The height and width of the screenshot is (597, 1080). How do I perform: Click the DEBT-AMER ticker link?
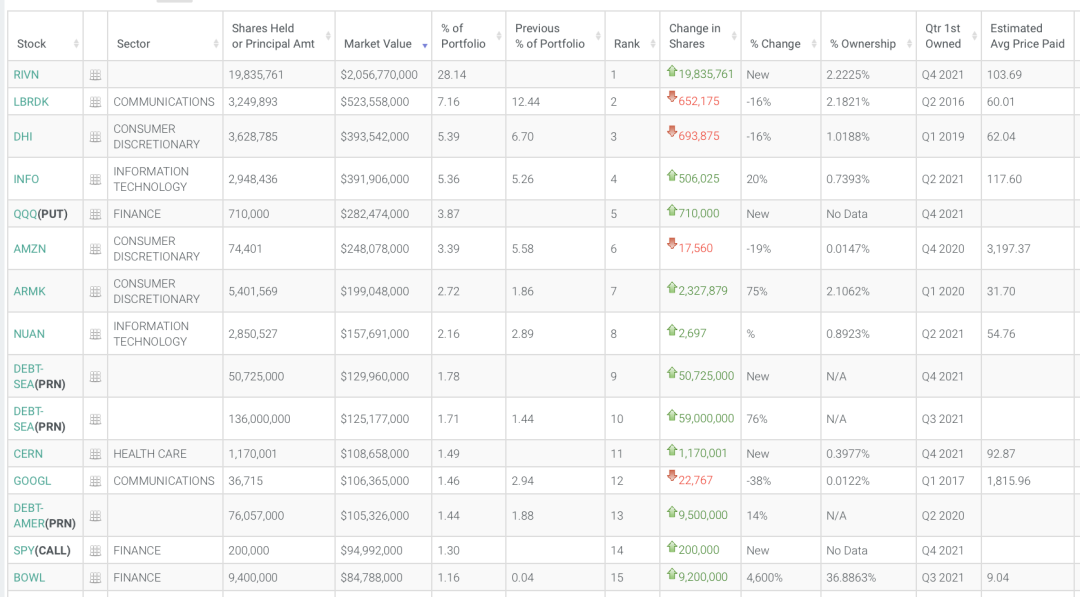coord(29,516)
